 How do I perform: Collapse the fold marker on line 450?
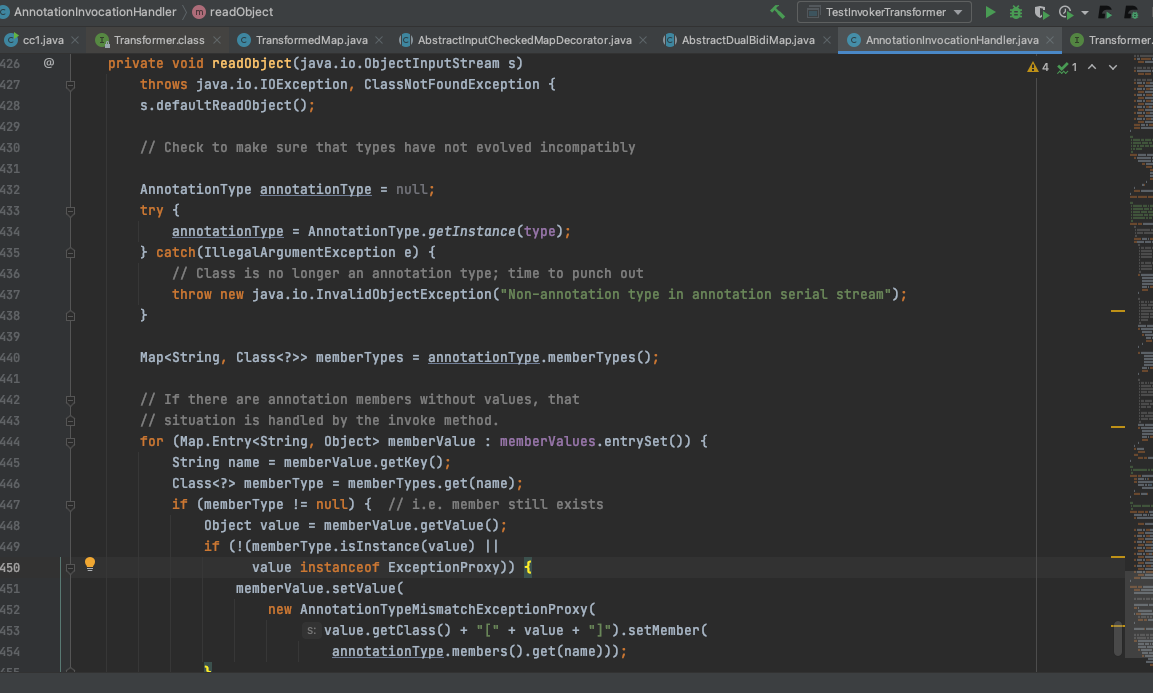tap(71, 568)
